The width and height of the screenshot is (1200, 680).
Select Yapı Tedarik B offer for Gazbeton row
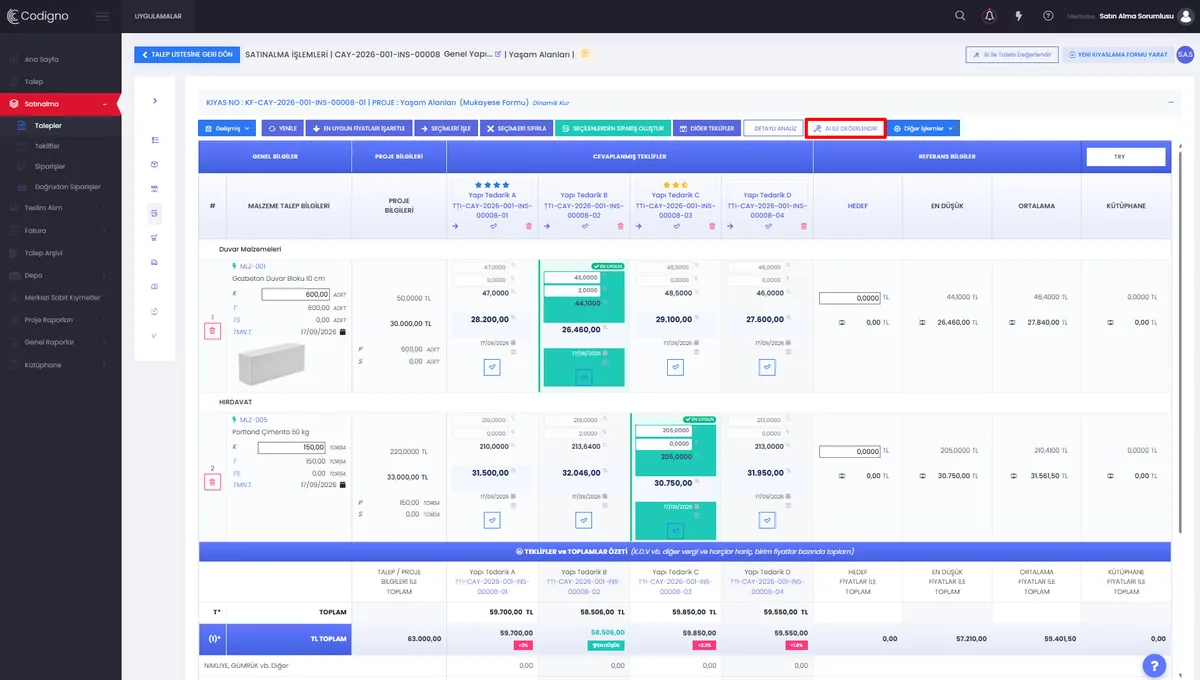tap(584, 376)
